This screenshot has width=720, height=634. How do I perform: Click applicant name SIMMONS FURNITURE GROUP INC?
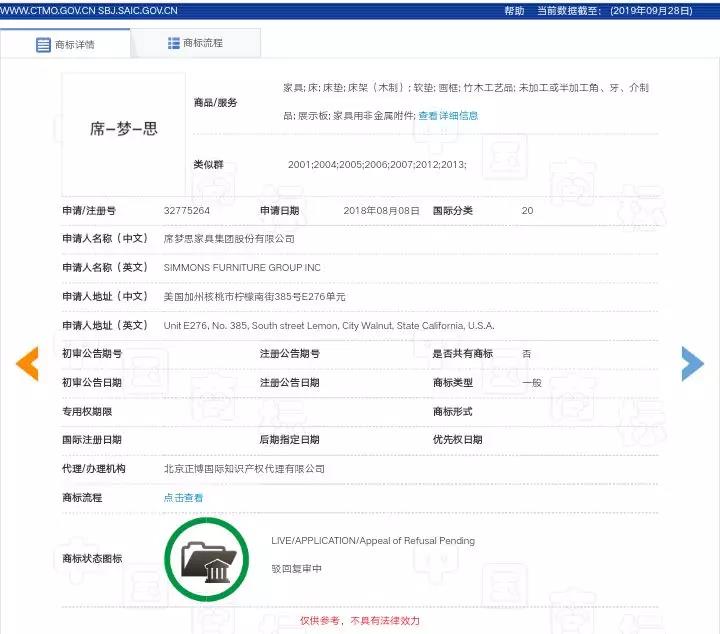(242, 268)
